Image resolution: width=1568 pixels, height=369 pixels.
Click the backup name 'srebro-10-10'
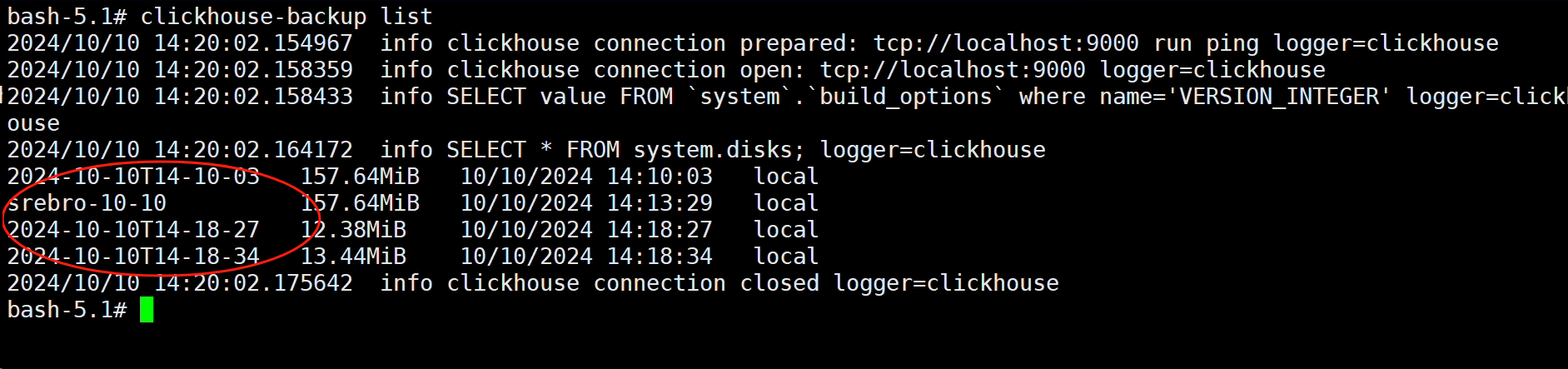pos(87,203)
